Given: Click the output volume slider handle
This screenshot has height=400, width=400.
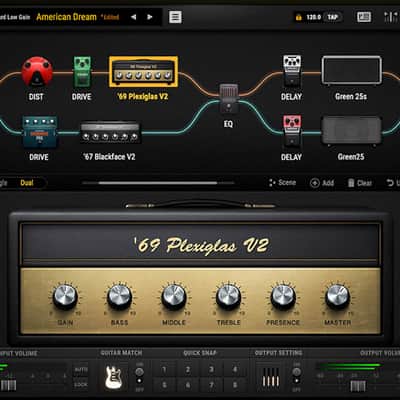Looking at the screenshot, I should [358, 386].
